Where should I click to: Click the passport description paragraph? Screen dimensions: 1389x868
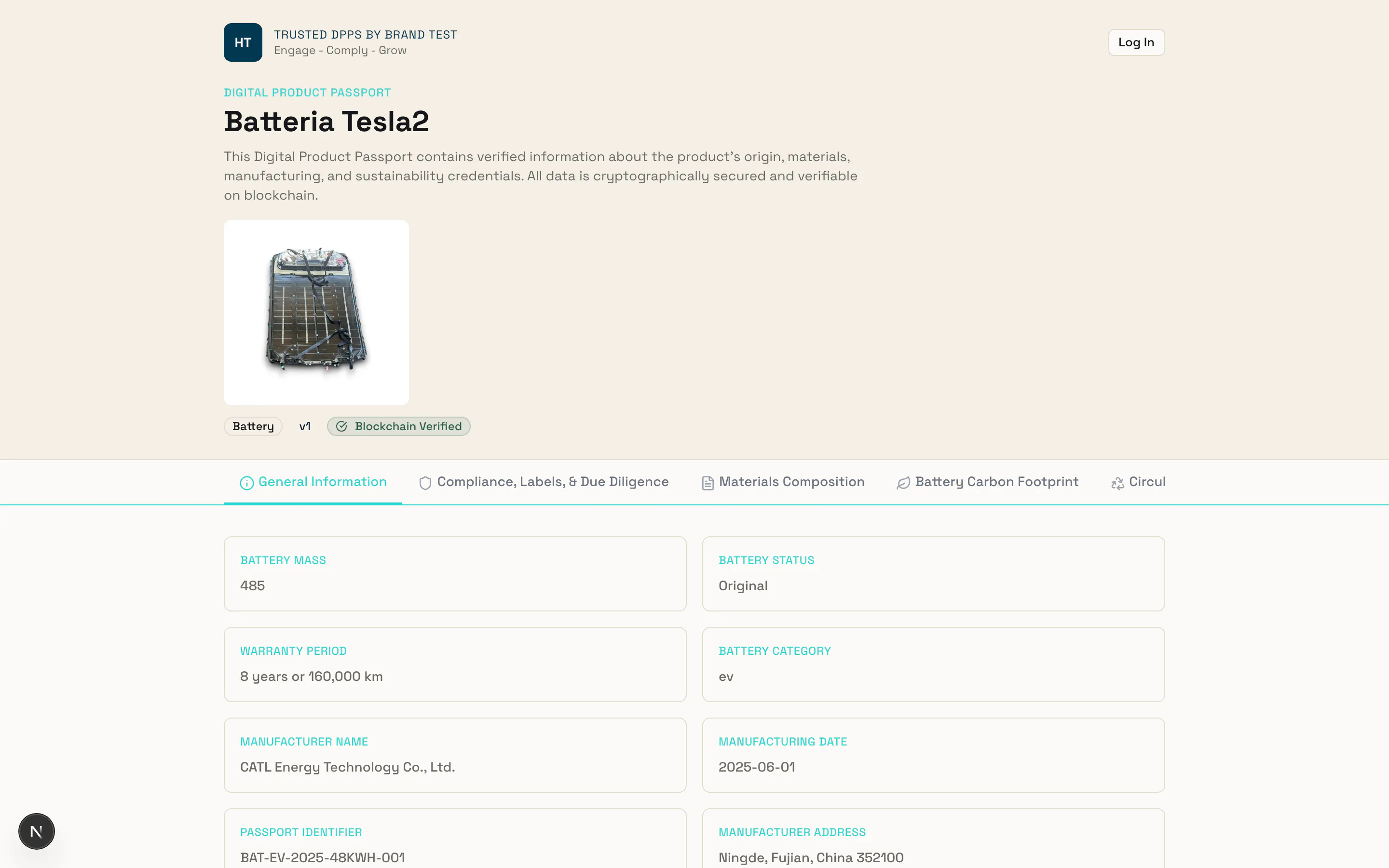click(x=541, y=176)
